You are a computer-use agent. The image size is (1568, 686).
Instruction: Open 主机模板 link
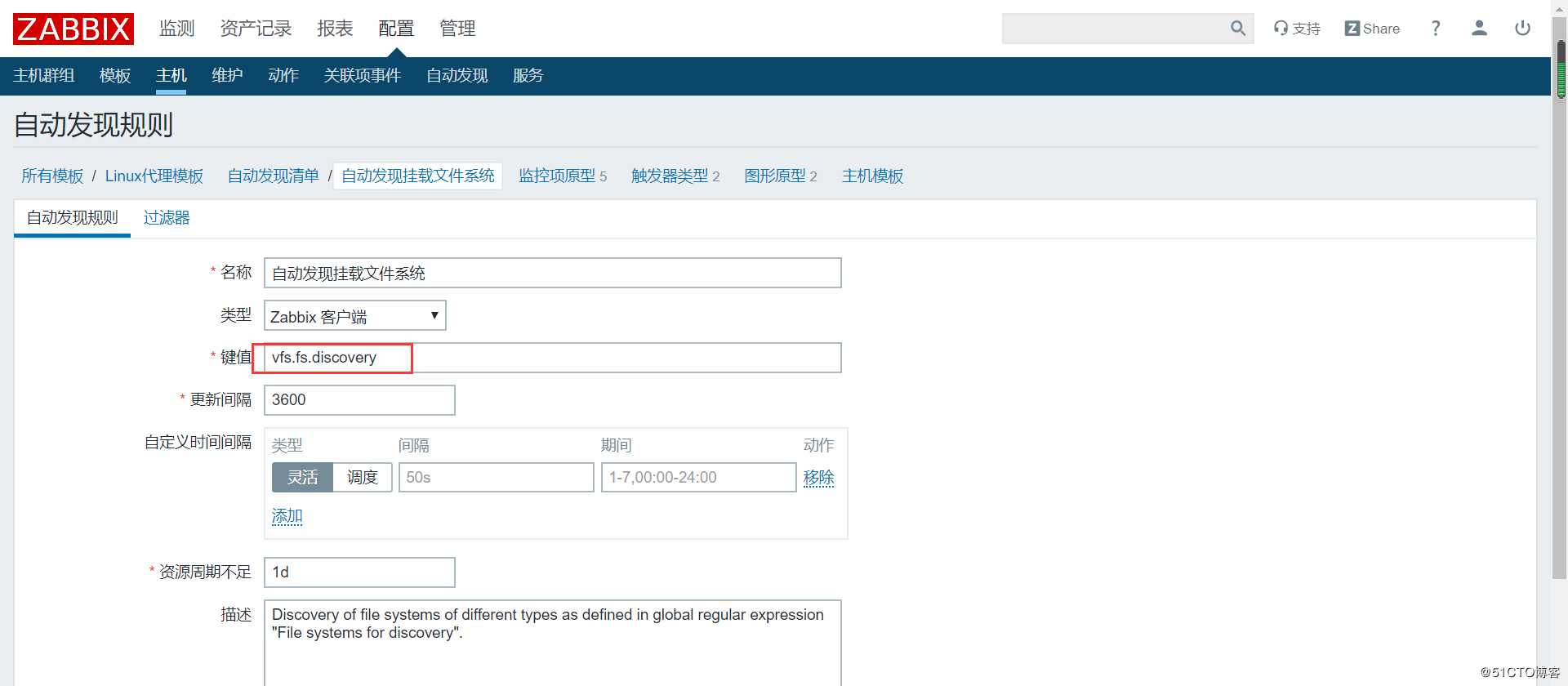[x=873, y=176]
